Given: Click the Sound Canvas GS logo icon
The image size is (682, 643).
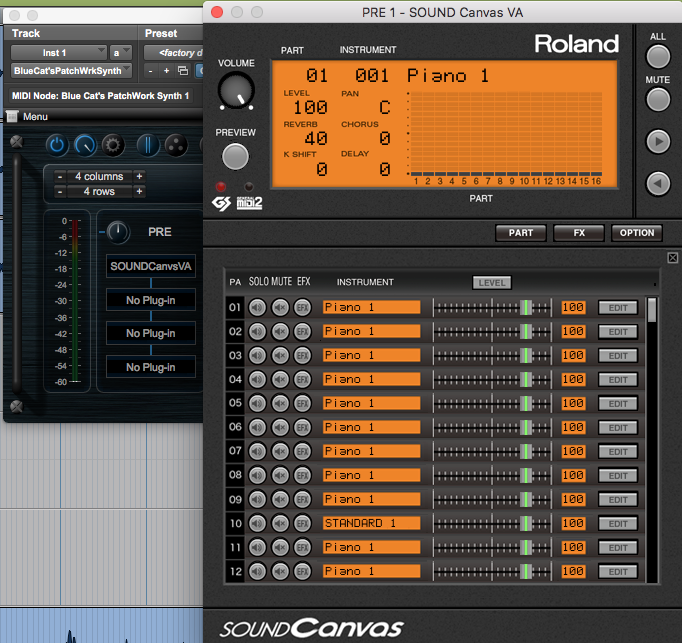Looking at the screenshot, I should [221, 203].
